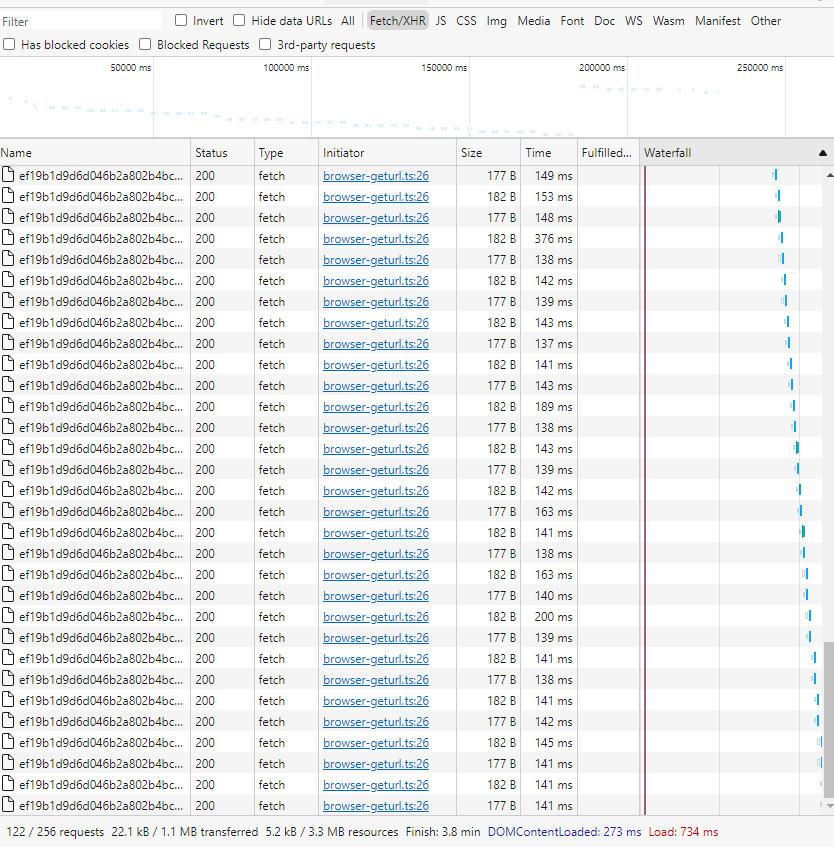Click "Load: 734 ms" in the status bar
Image resolution: width=834 pixels, height=847 pixels.
[x=683, y=832]
